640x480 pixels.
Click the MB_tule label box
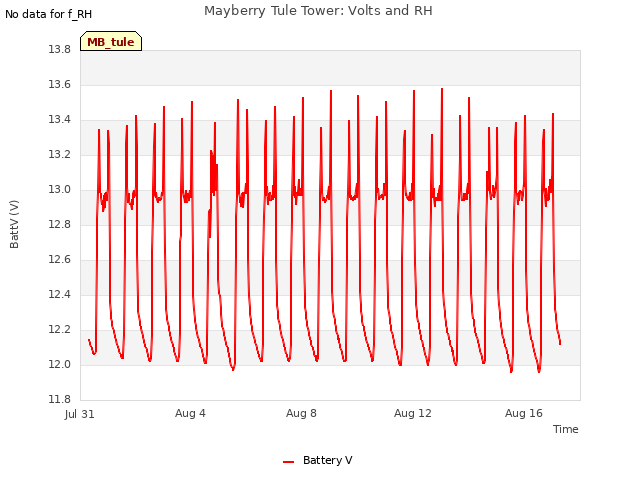(111, 41)
